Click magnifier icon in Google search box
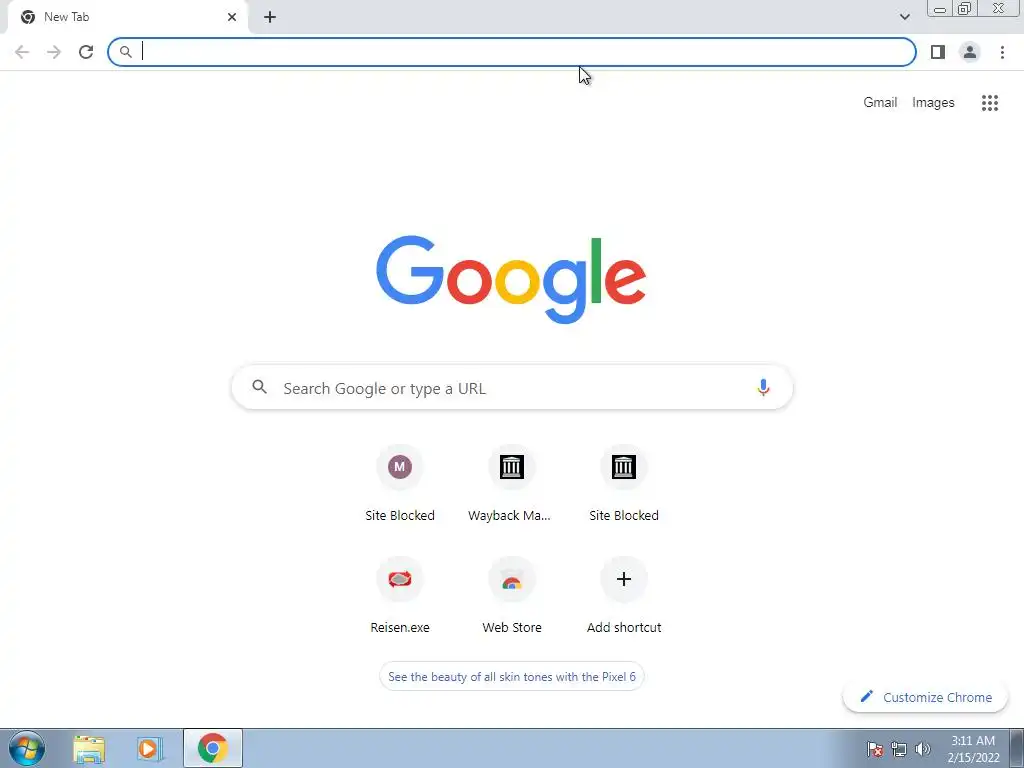This screenshot has height=768, width=1024. pos(259,387)
